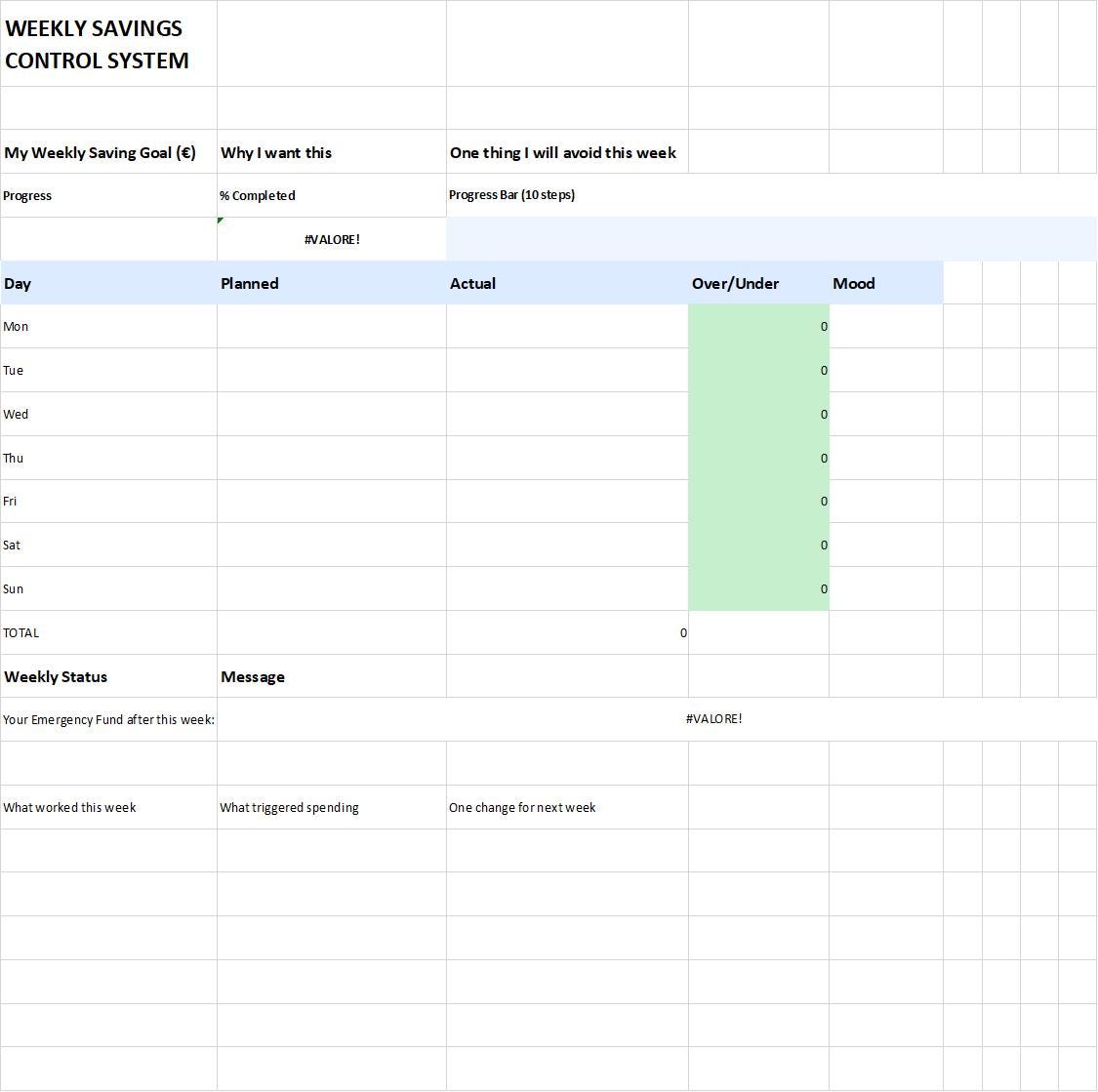Click Tue's Actual spending cell
This screenshot has height=1092, width=1098.
pyautogui.click(x=566, y=370)
